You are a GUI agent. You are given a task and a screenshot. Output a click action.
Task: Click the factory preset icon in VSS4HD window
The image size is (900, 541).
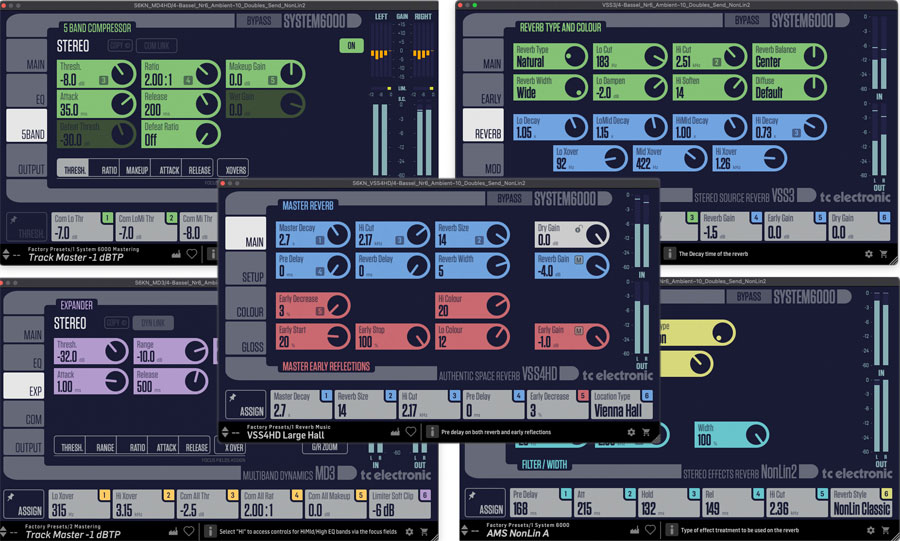coord(395,432)
